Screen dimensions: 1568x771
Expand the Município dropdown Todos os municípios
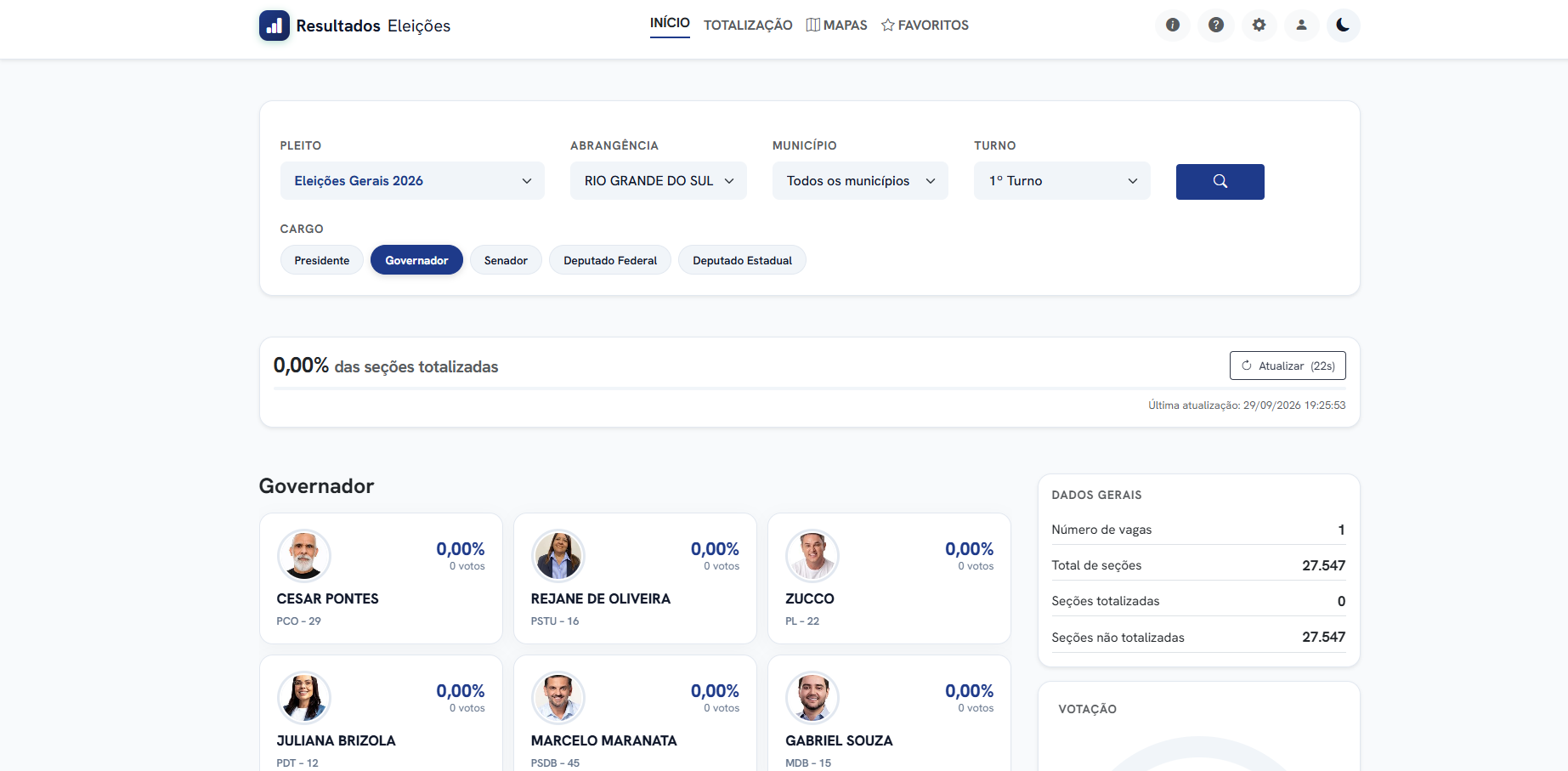point(860,181)
